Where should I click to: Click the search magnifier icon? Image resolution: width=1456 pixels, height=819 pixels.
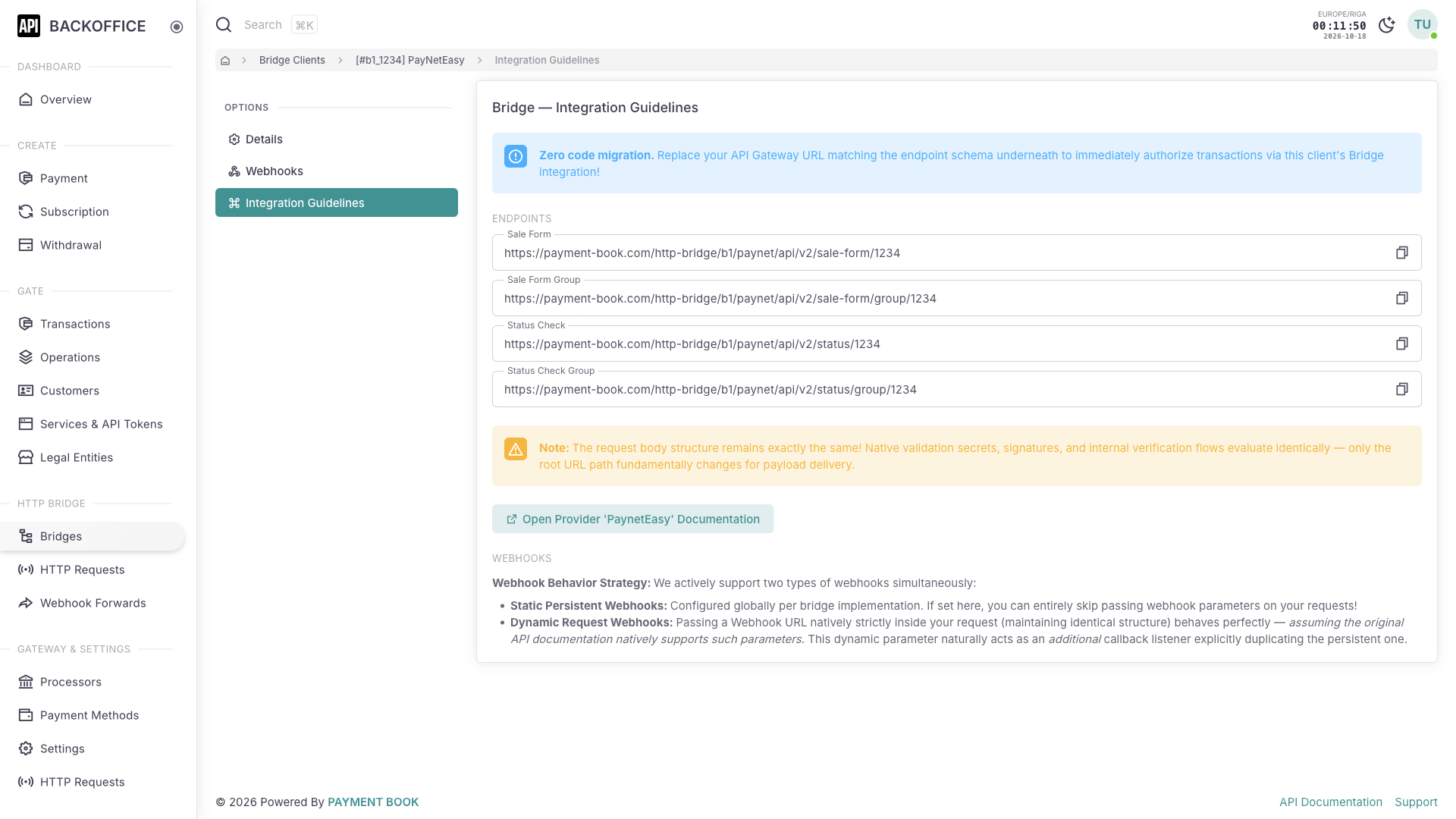click(224, 25)
